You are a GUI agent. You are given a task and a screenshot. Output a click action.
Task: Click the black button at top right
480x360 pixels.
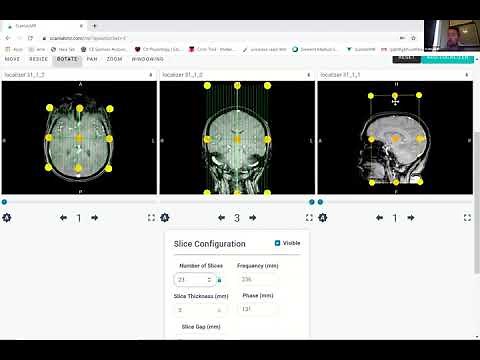tap(407, 59)
